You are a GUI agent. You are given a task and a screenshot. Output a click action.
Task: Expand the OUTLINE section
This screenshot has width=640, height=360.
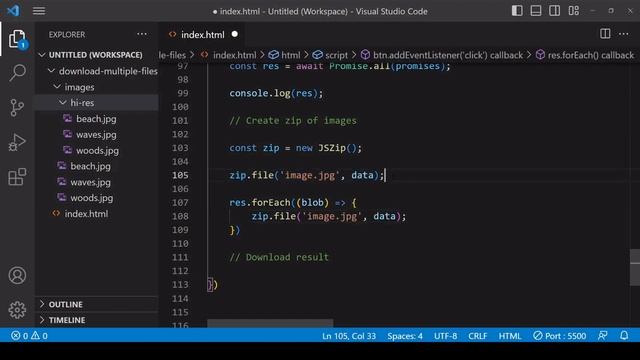click(x=97, y=304)
